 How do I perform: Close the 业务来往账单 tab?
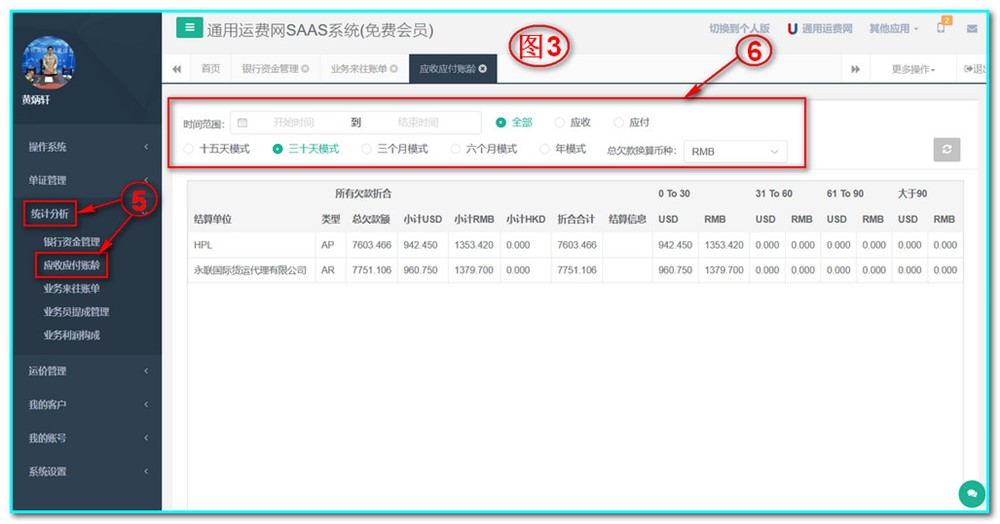(393, 69)
